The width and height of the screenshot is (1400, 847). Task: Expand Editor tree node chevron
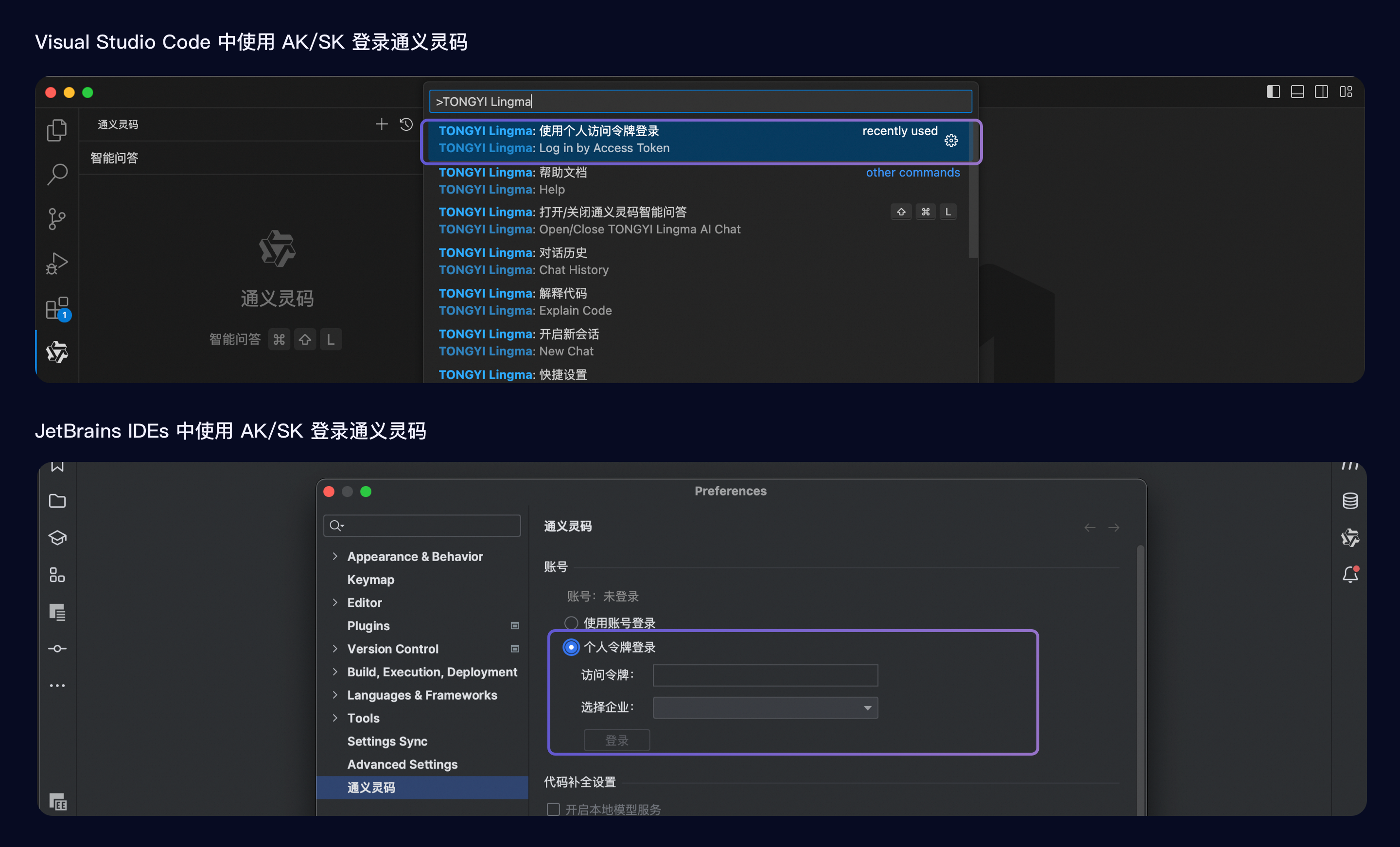334,602
